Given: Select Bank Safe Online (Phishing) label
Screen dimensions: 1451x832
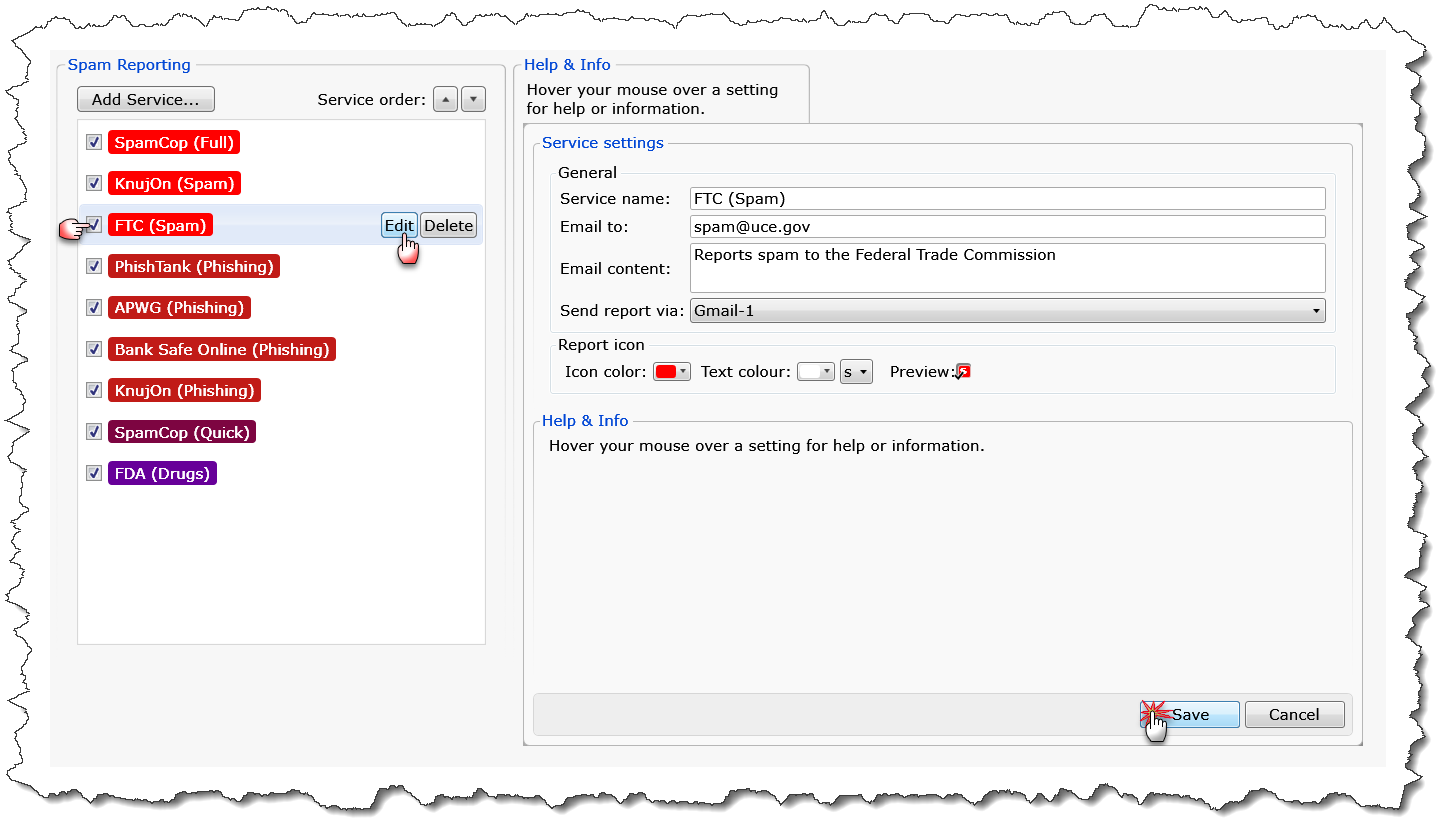Looking at the screenshot, I should pos(222,349).
